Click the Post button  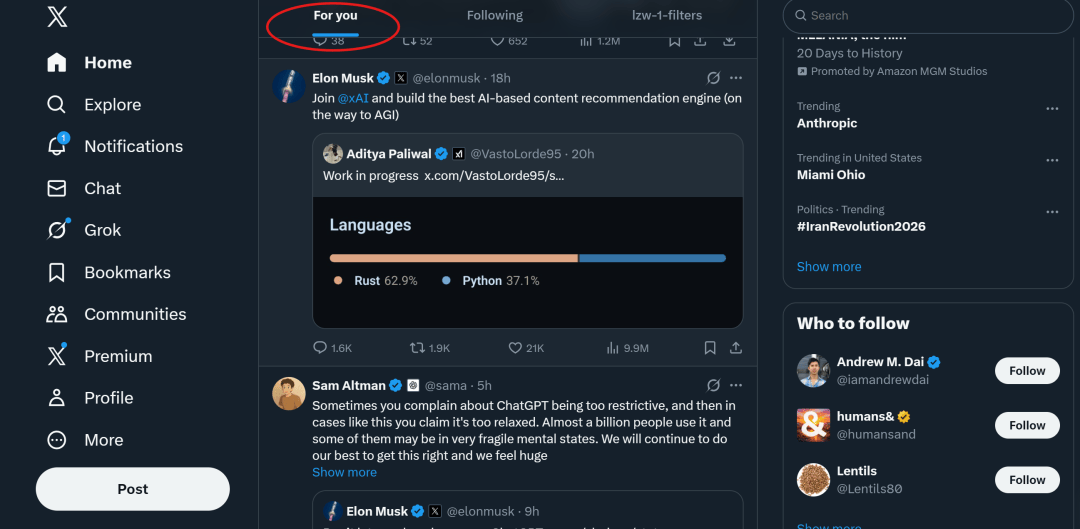click(x=133, y=489)
